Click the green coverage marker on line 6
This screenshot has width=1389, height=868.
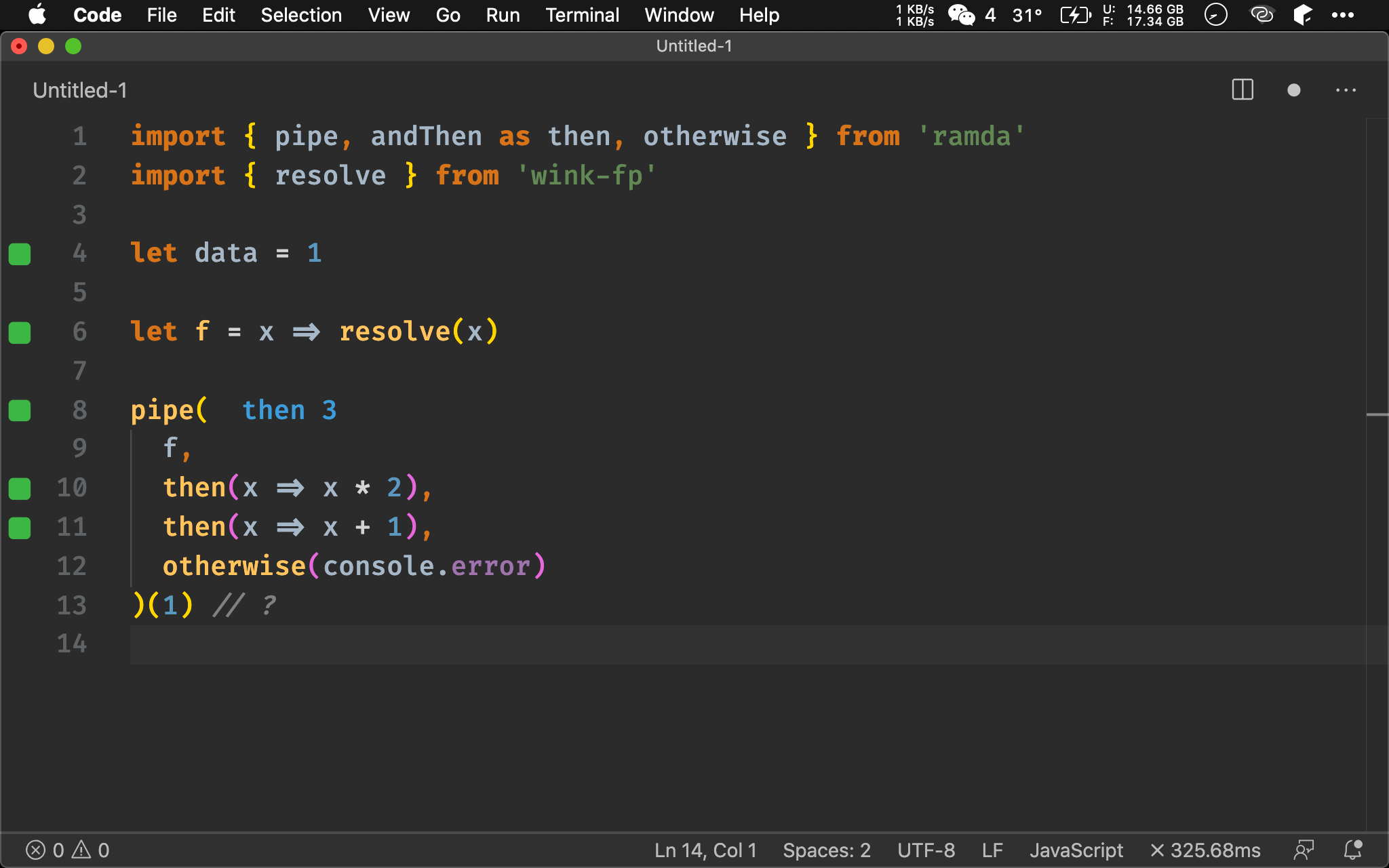coord(20,332)
